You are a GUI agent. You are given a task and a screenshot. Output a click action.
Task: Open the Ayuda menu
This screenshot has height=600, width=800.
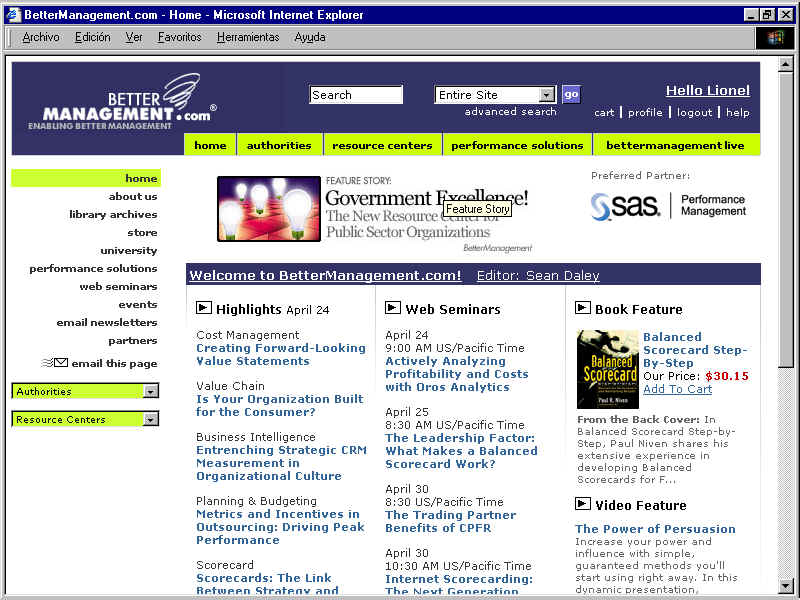(x=310, y=37)
